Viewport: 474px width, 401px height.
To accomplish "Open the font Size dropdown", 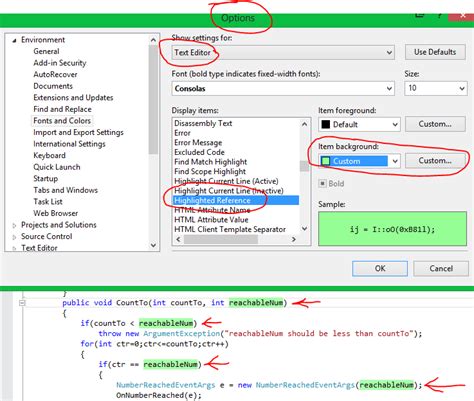I will 436,88.
